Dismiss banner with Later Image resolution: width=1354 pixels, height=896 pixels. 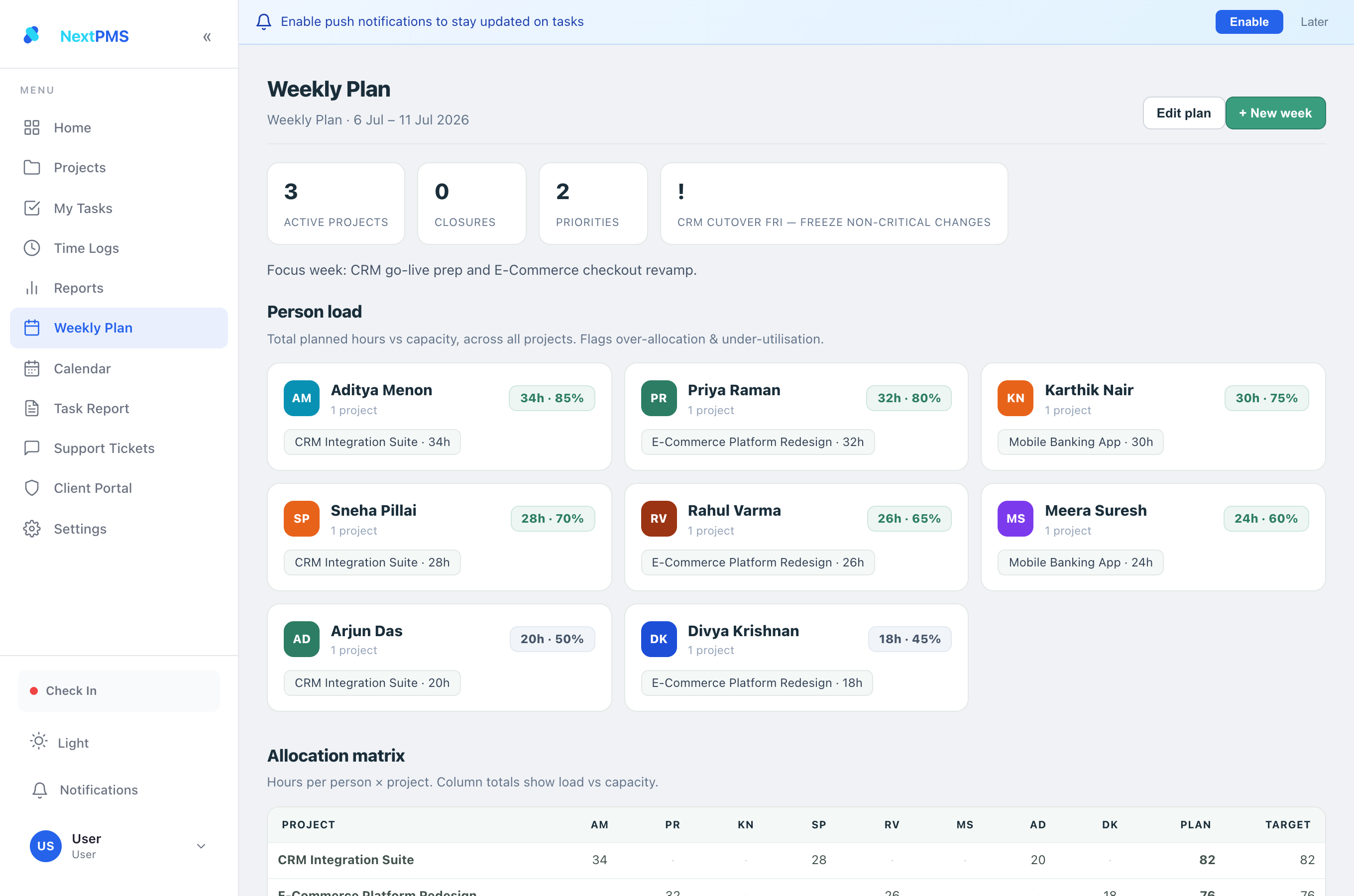click(1314, 22)
